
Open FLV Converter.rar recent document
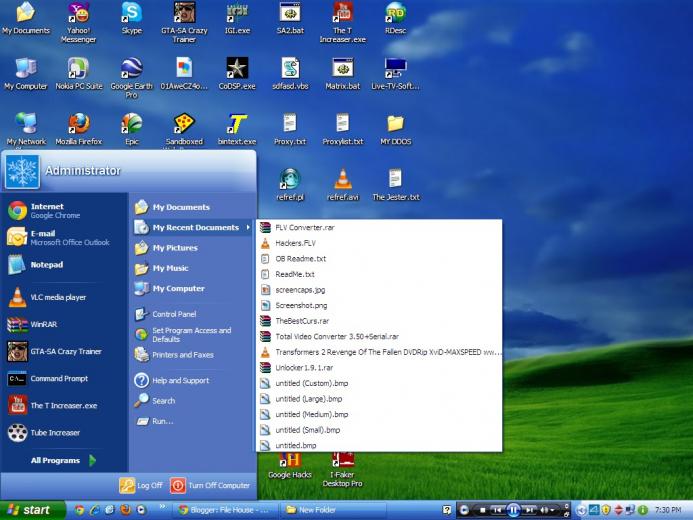(379, 228)
